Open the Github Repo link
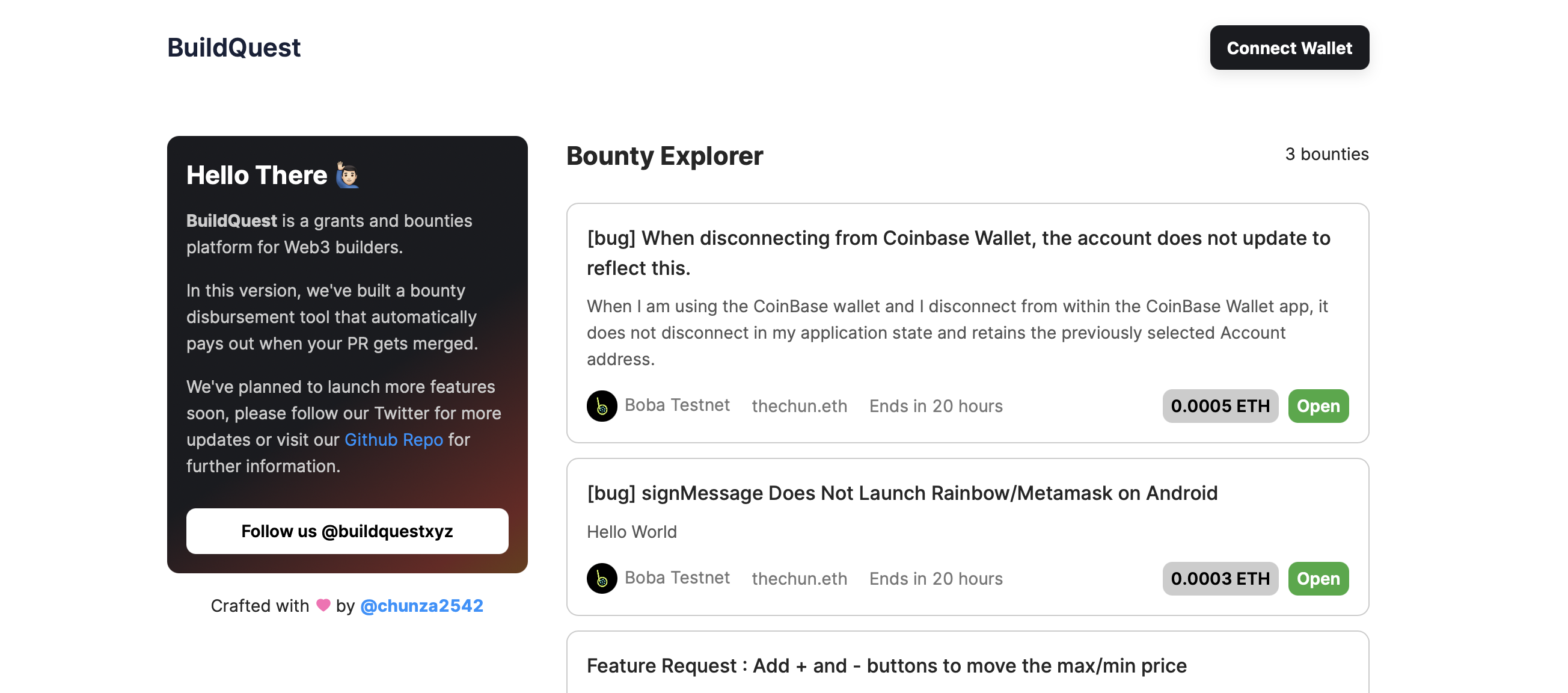The height and width of the screenshot is (693, 1568). click(393, 439)
